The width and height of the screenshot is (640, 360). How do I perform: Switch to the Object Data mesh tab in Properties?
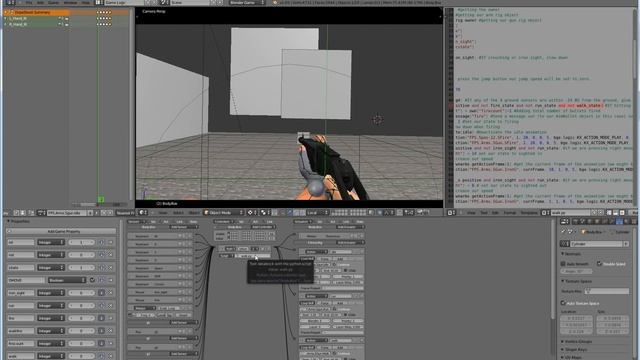pyautogui.click(x=619, y=221)
